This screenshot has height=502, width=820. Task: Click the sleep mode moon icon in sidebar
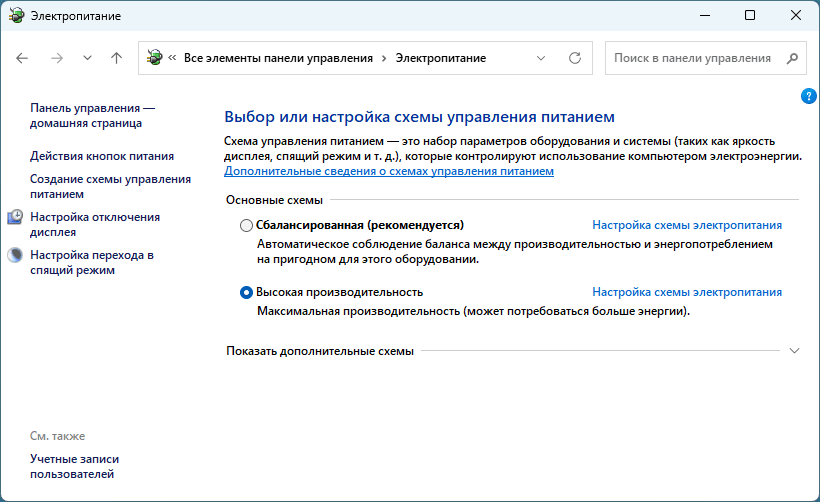click(16, 255)
